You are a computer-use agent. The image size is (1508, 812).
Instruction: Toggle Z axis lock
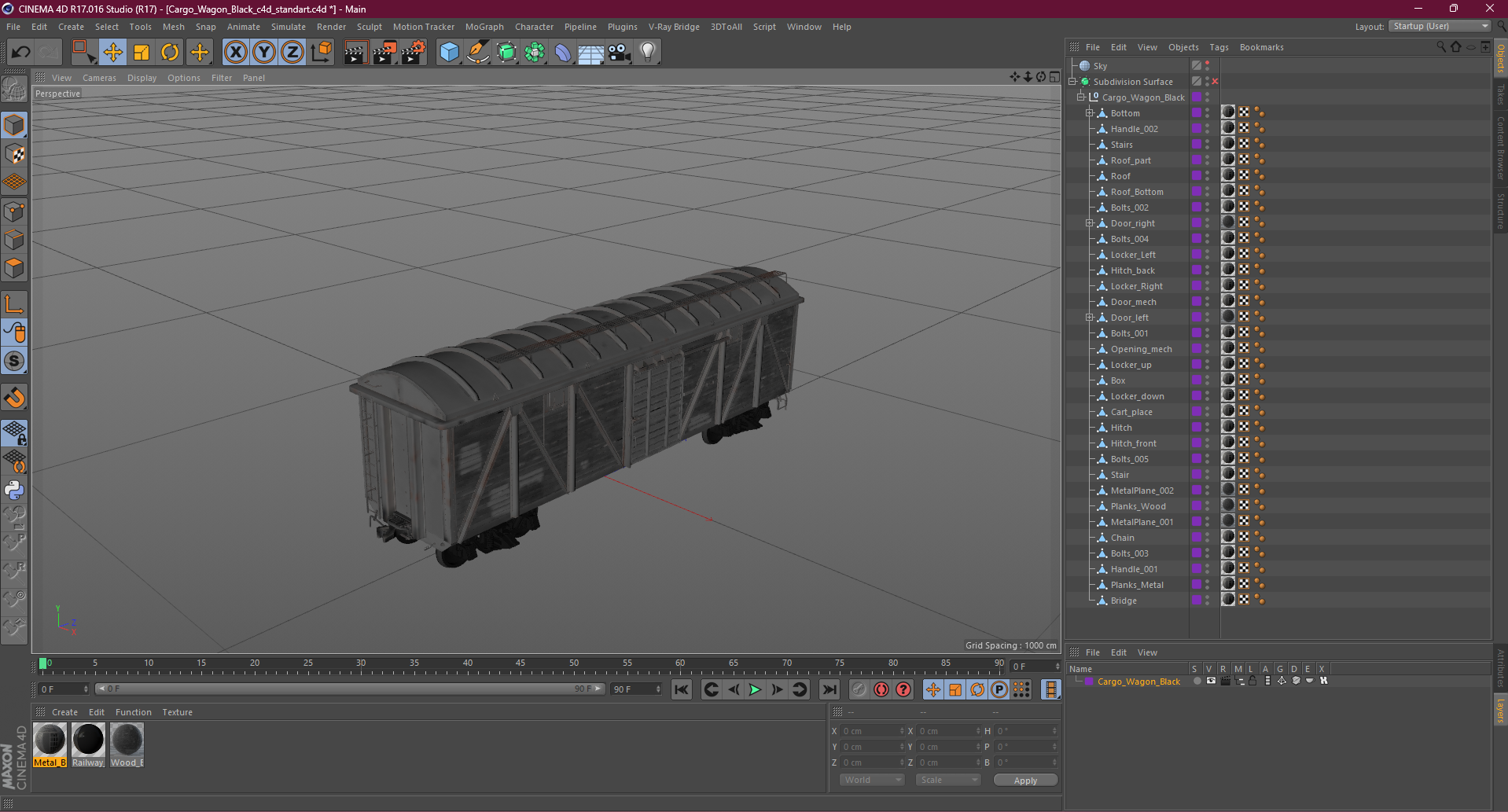(x=292, y=53)
